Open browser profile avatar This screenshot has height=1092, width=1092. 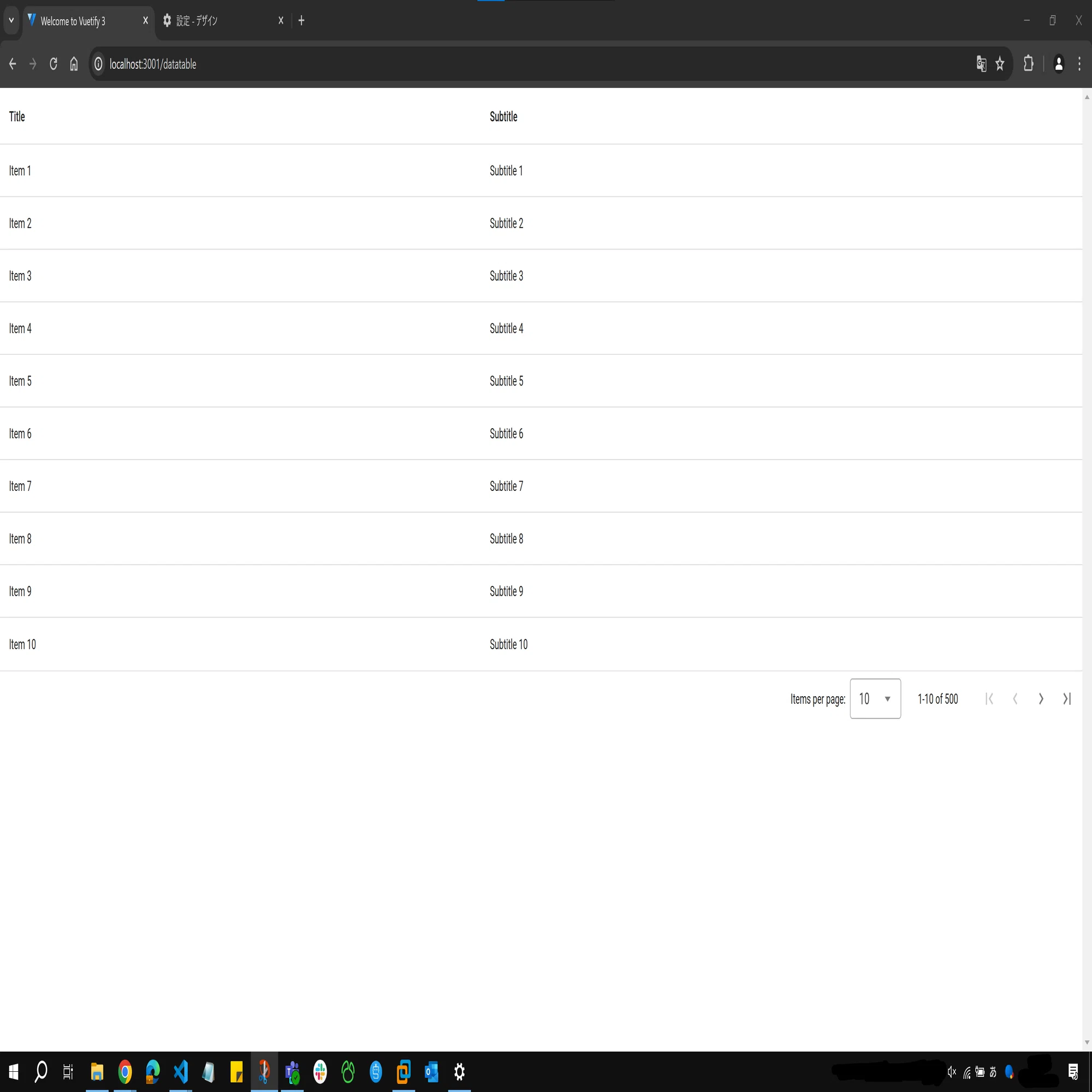tap(1059, 64)
